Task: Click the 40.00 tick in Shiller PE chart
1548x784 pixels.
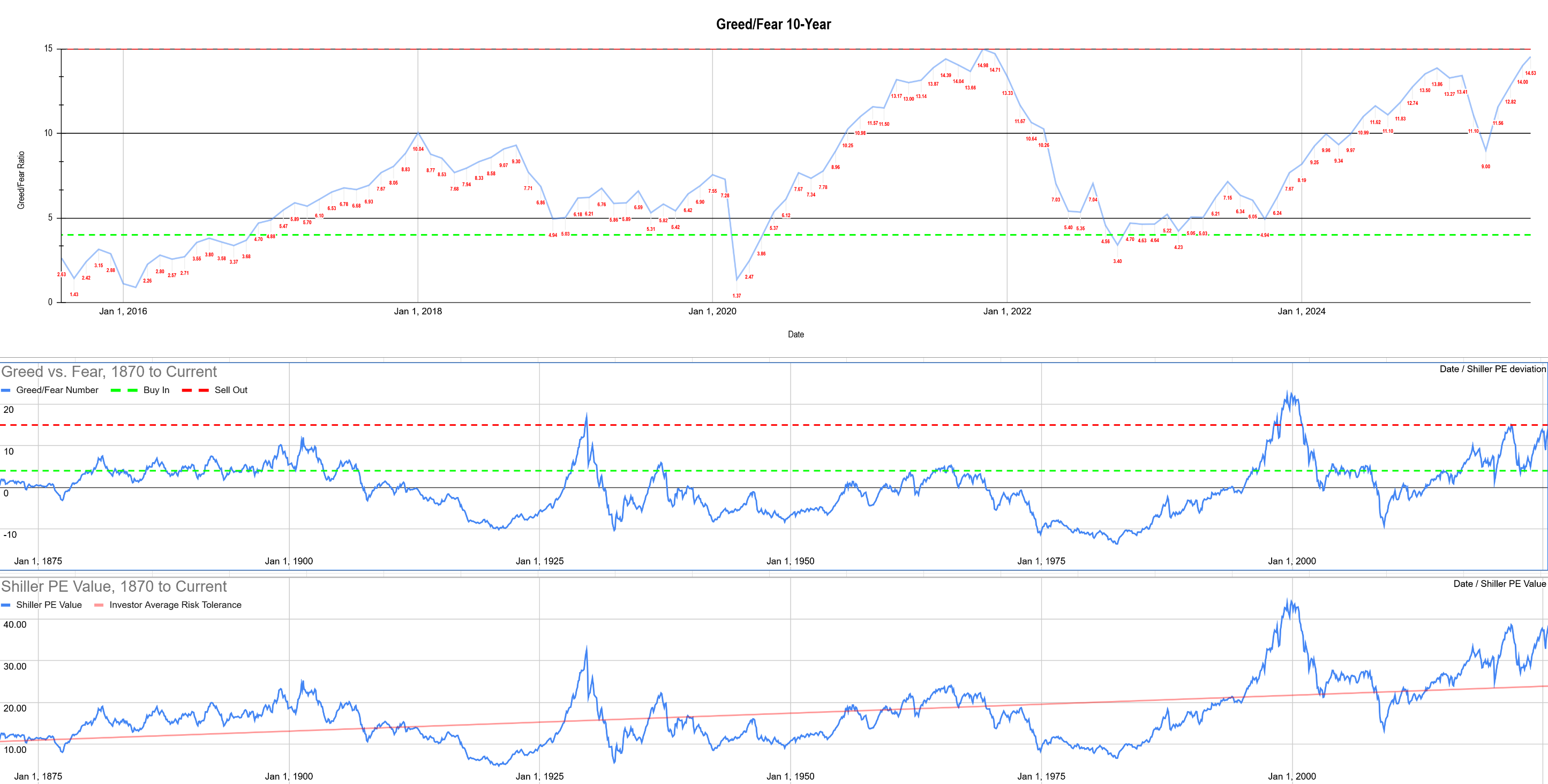Action: click(x=15, y=625)
